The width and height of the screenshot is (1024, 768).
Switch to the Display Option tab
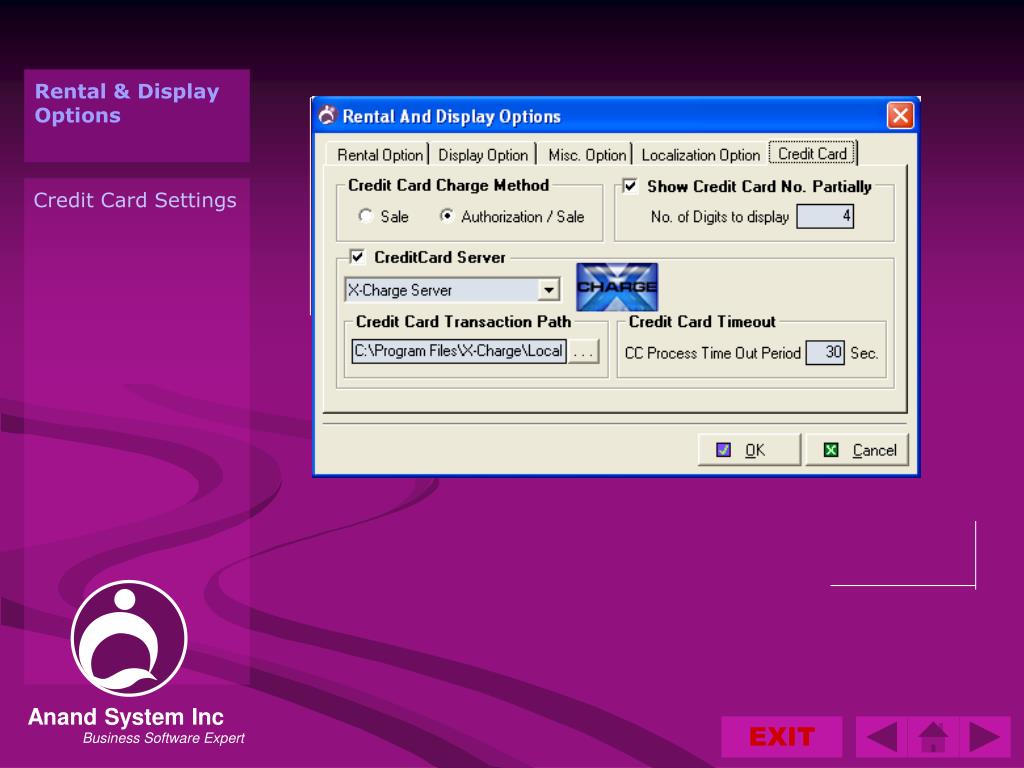483,155
